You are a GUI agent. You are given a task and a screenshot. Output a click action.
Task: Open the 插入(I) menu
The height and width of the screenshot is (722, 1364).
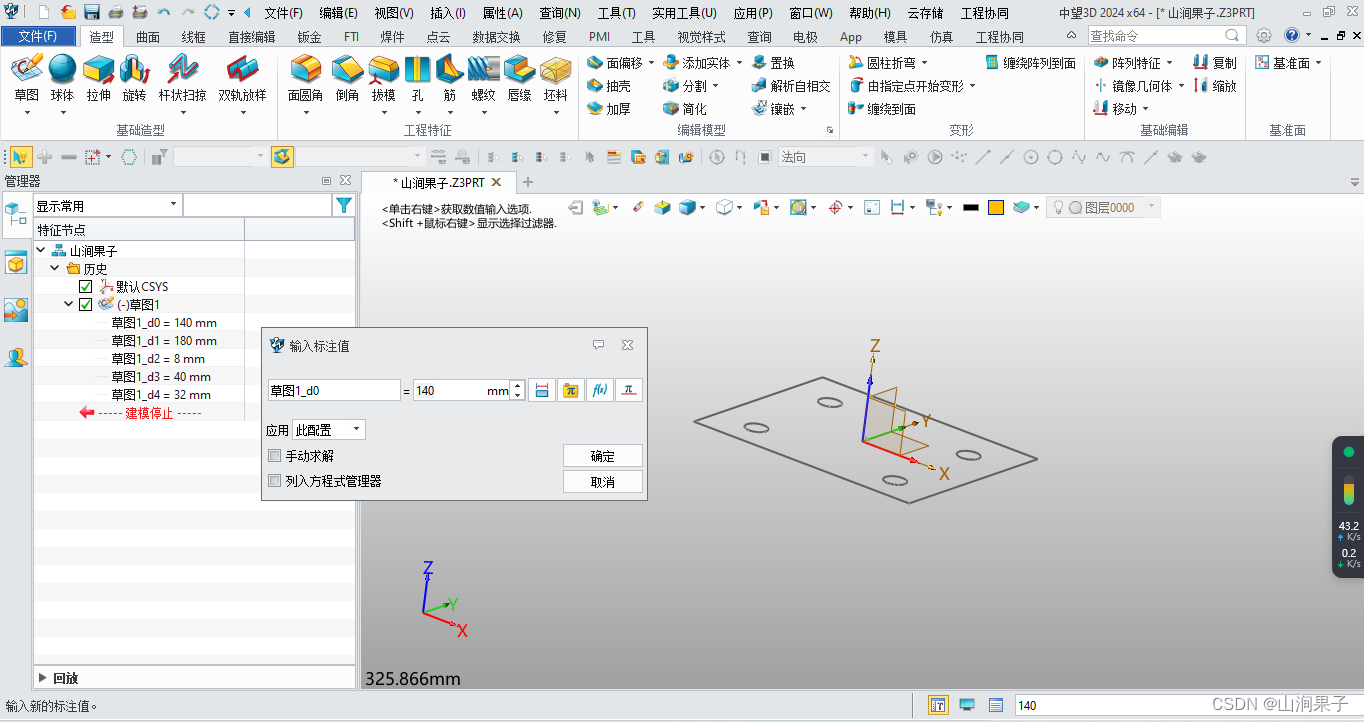(x=447, y=13)
